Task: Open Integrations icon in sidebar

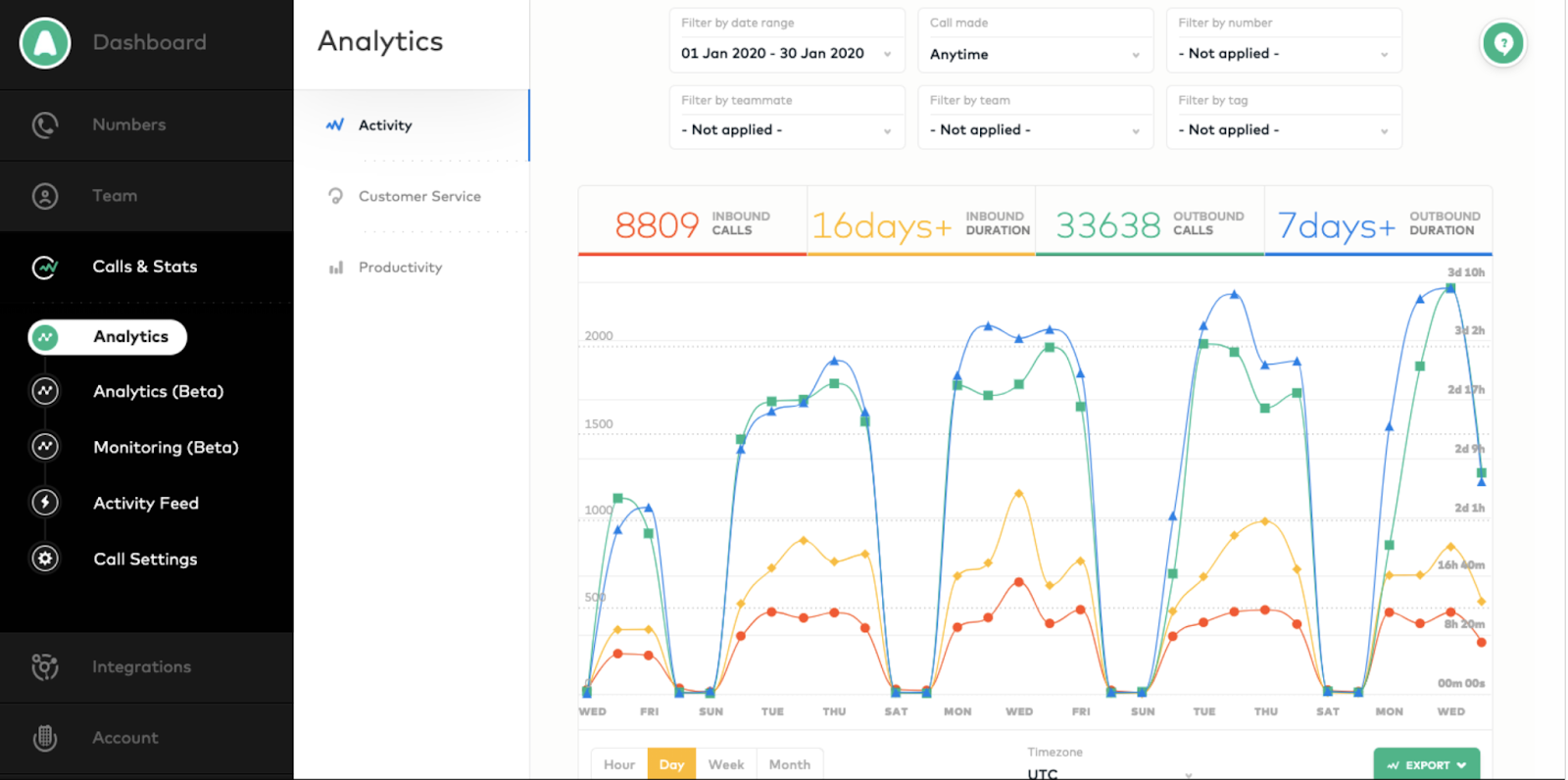Action: (45, 667)
